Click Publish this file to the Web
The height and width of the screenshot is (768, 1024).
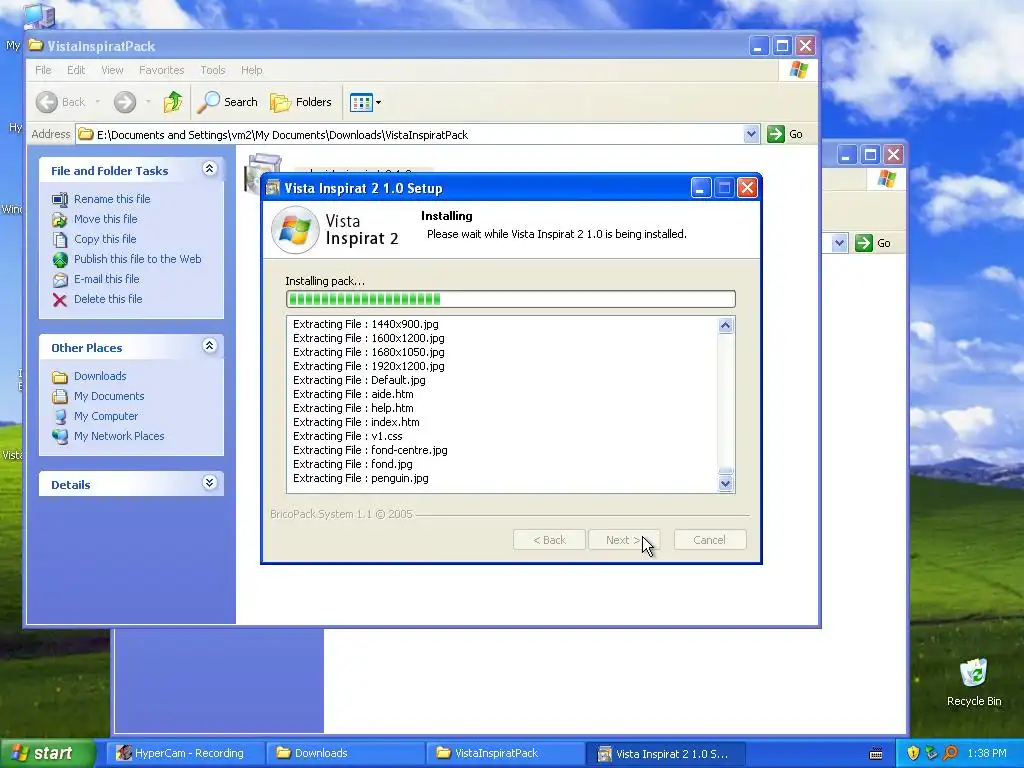(x=137, y=259)
